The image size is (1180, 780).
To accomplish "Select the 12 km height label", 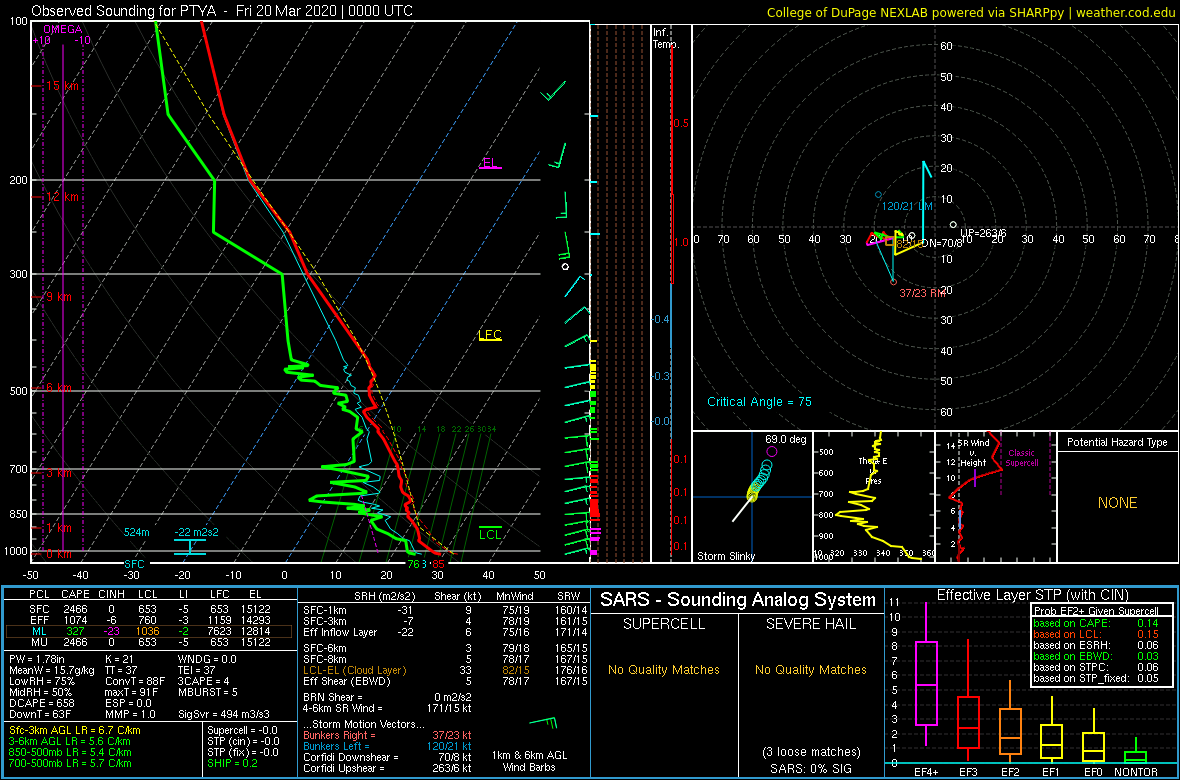I will tap(61, 197).
